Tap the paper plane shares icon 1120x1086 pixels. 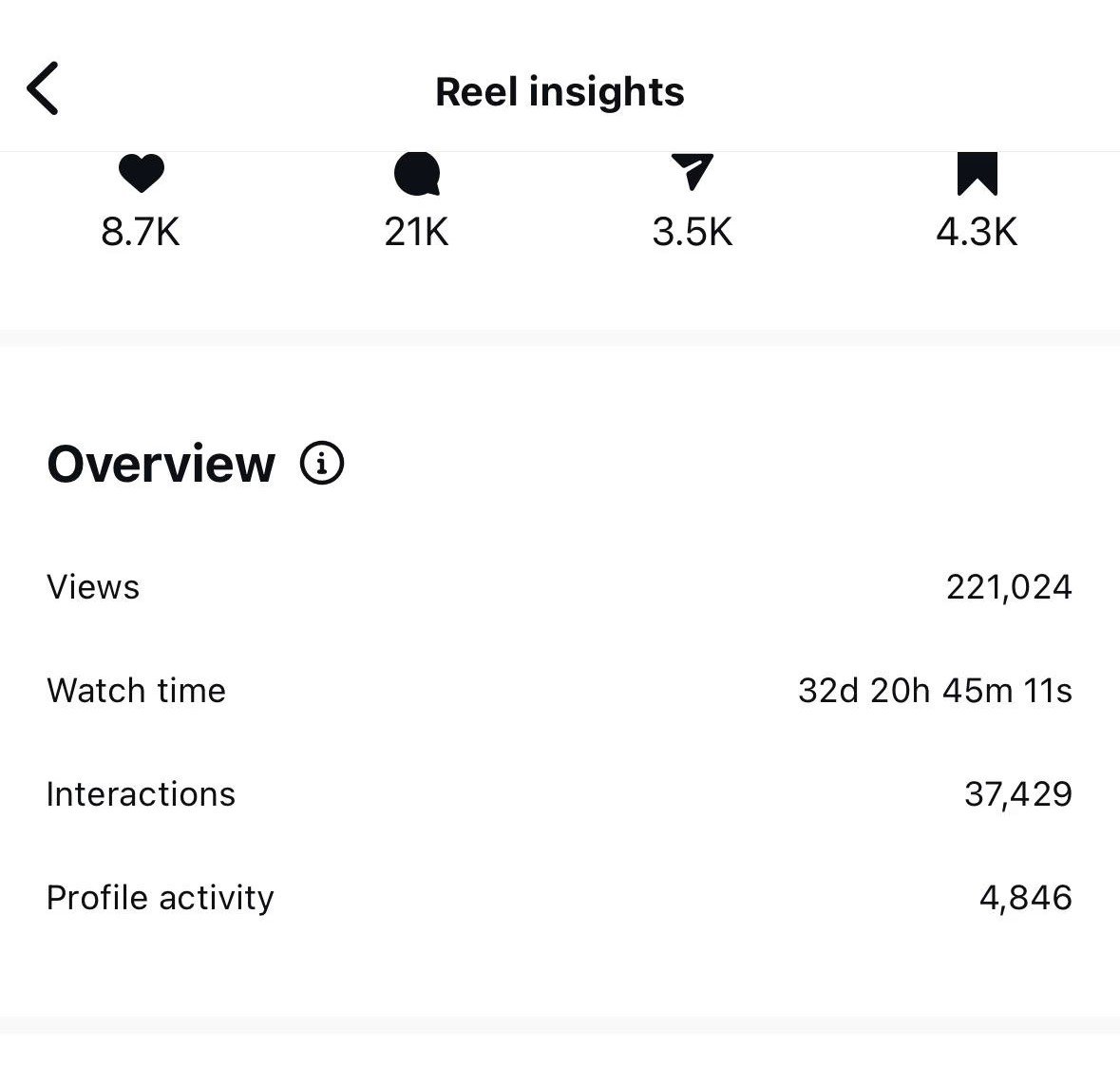[692, 172]
